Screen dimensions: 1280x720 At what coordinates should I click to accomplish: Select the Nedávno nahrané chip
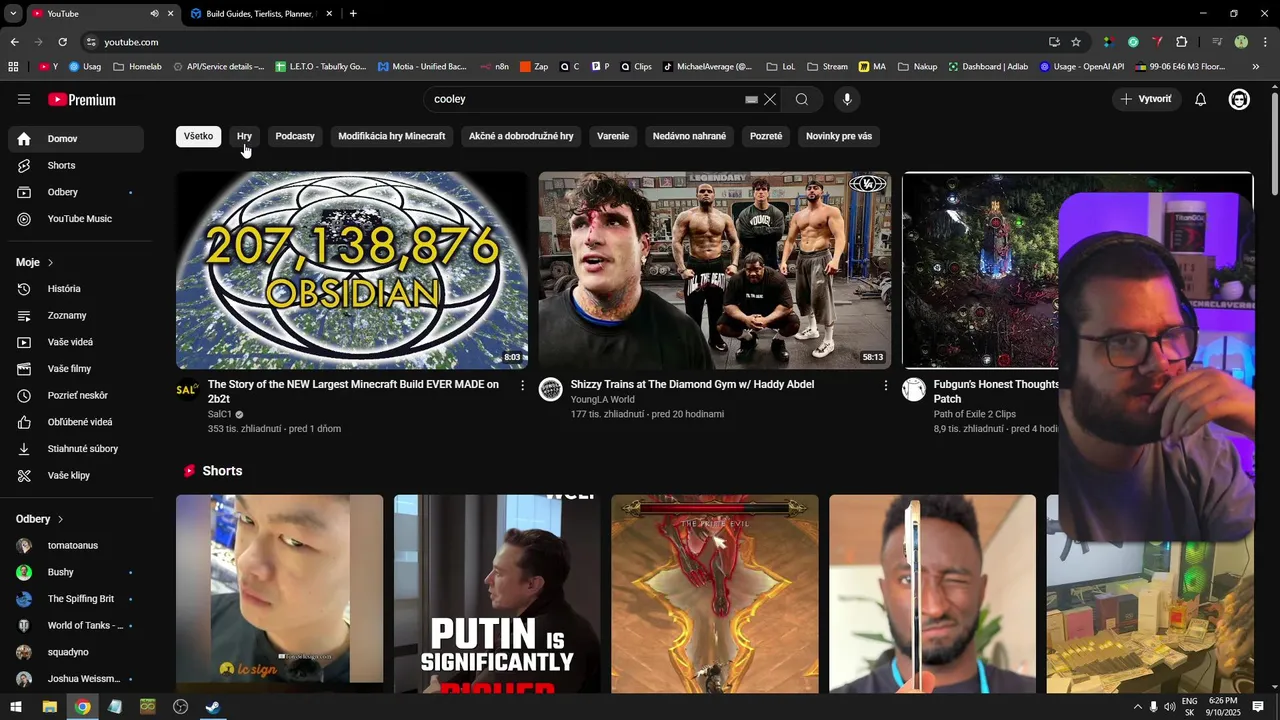pyautogui.click(x=689, y=136)
